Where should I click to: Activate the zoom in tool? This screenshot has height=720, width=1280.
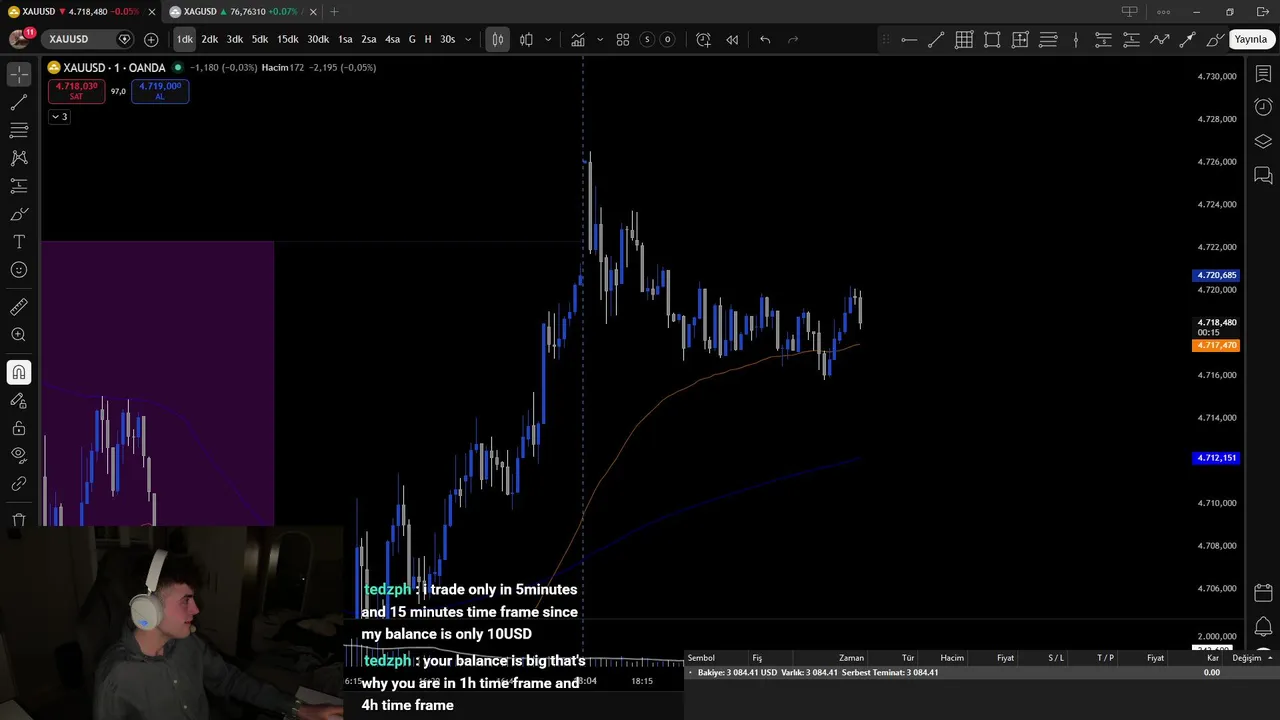19,335
